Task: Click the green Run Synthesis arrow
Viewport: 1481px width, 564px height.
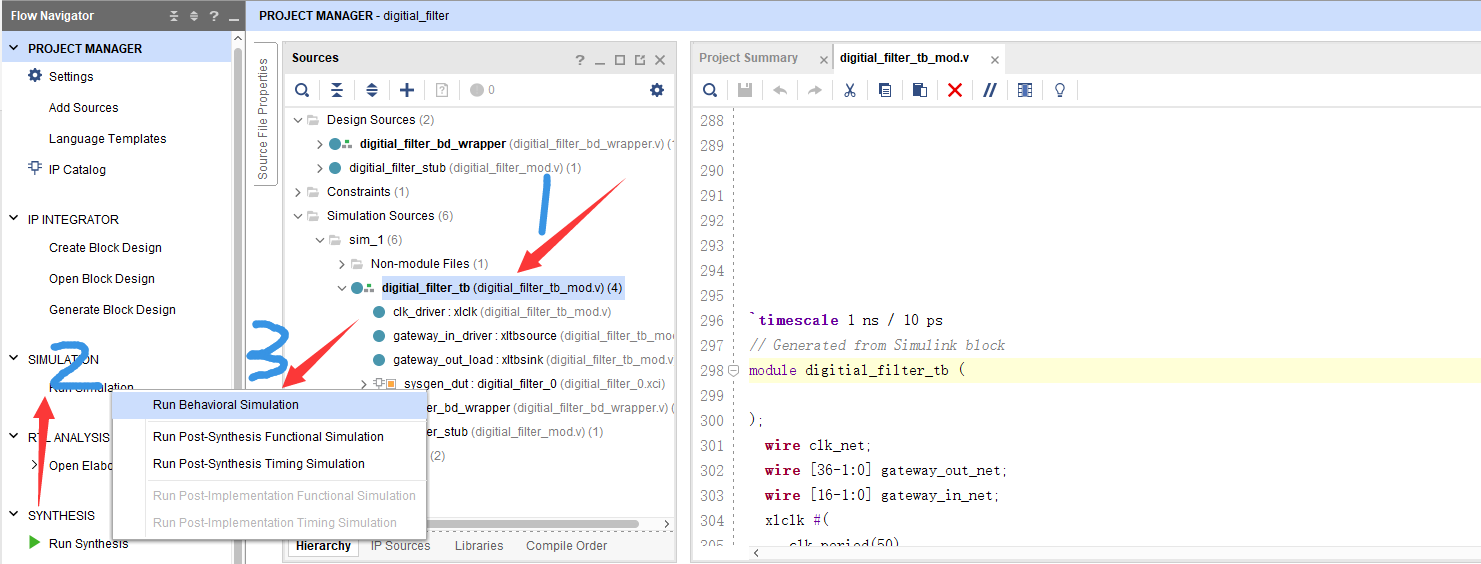Action: [x=35, y=543]
